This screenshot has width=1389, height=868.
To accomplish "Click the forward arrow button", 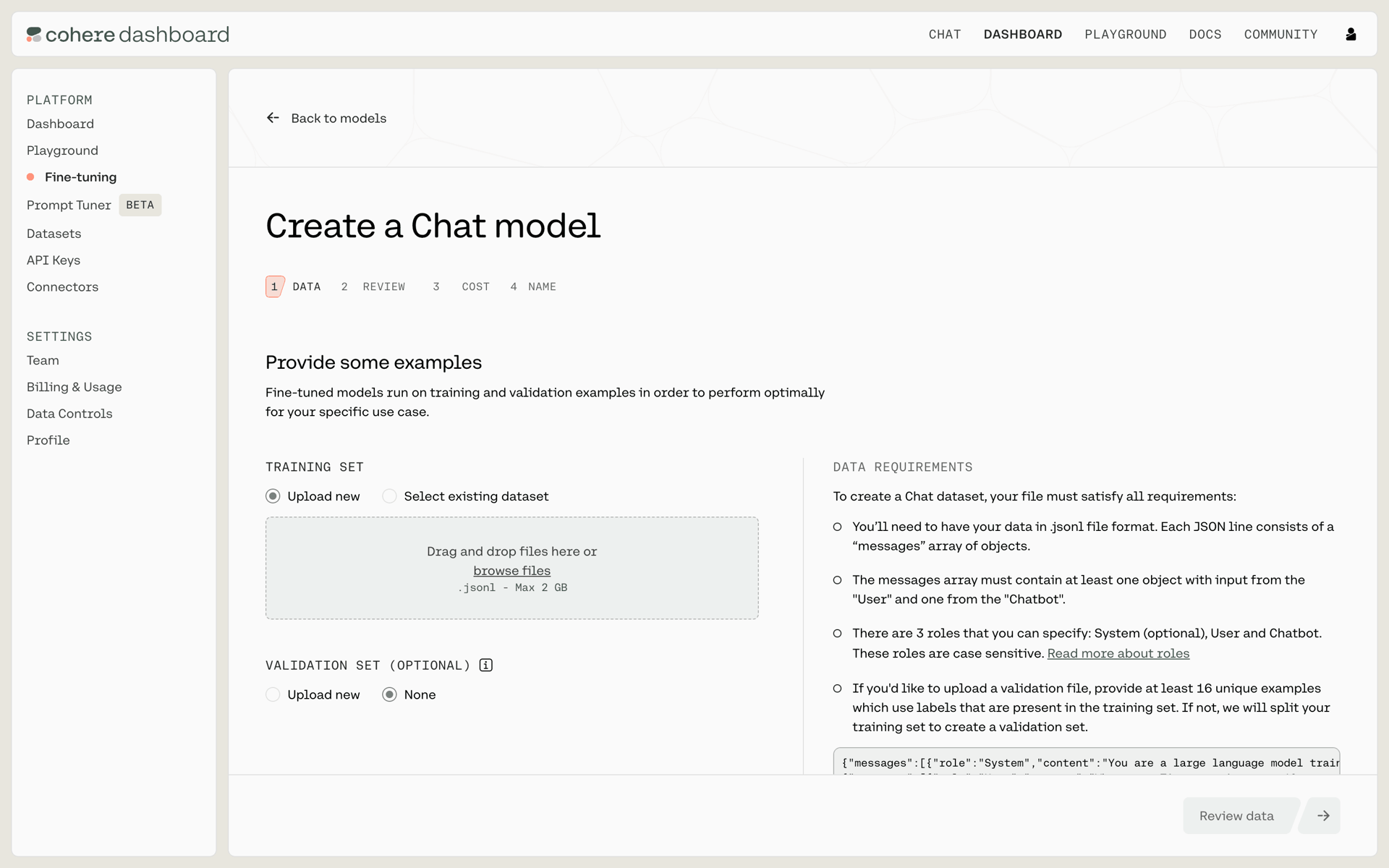I will (x=1322, y=815).
